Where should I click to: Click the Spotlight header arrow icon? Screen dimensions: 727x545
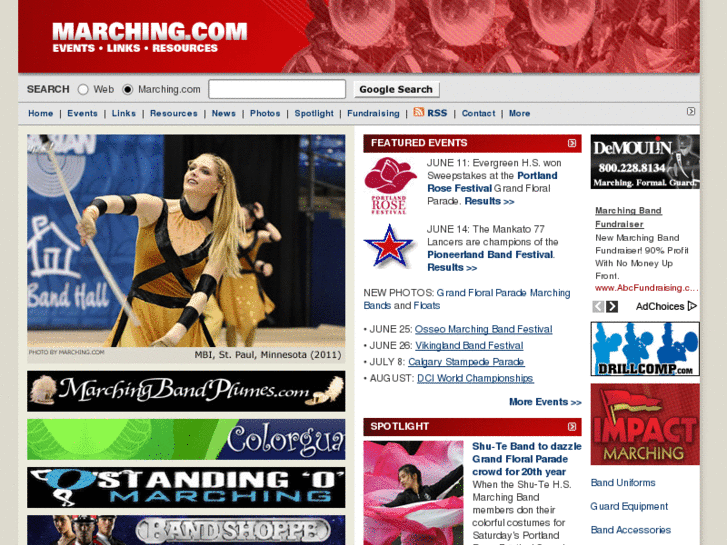pos(572,426)
